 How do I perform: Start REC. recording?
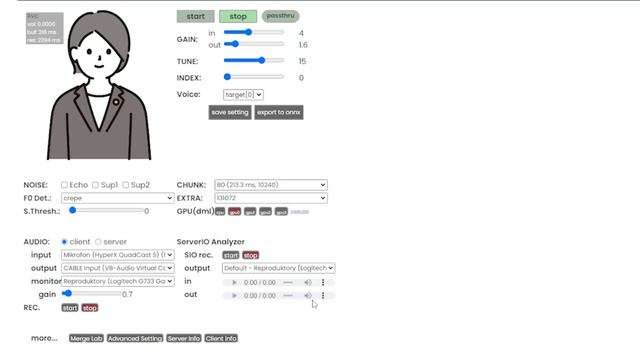70,308
